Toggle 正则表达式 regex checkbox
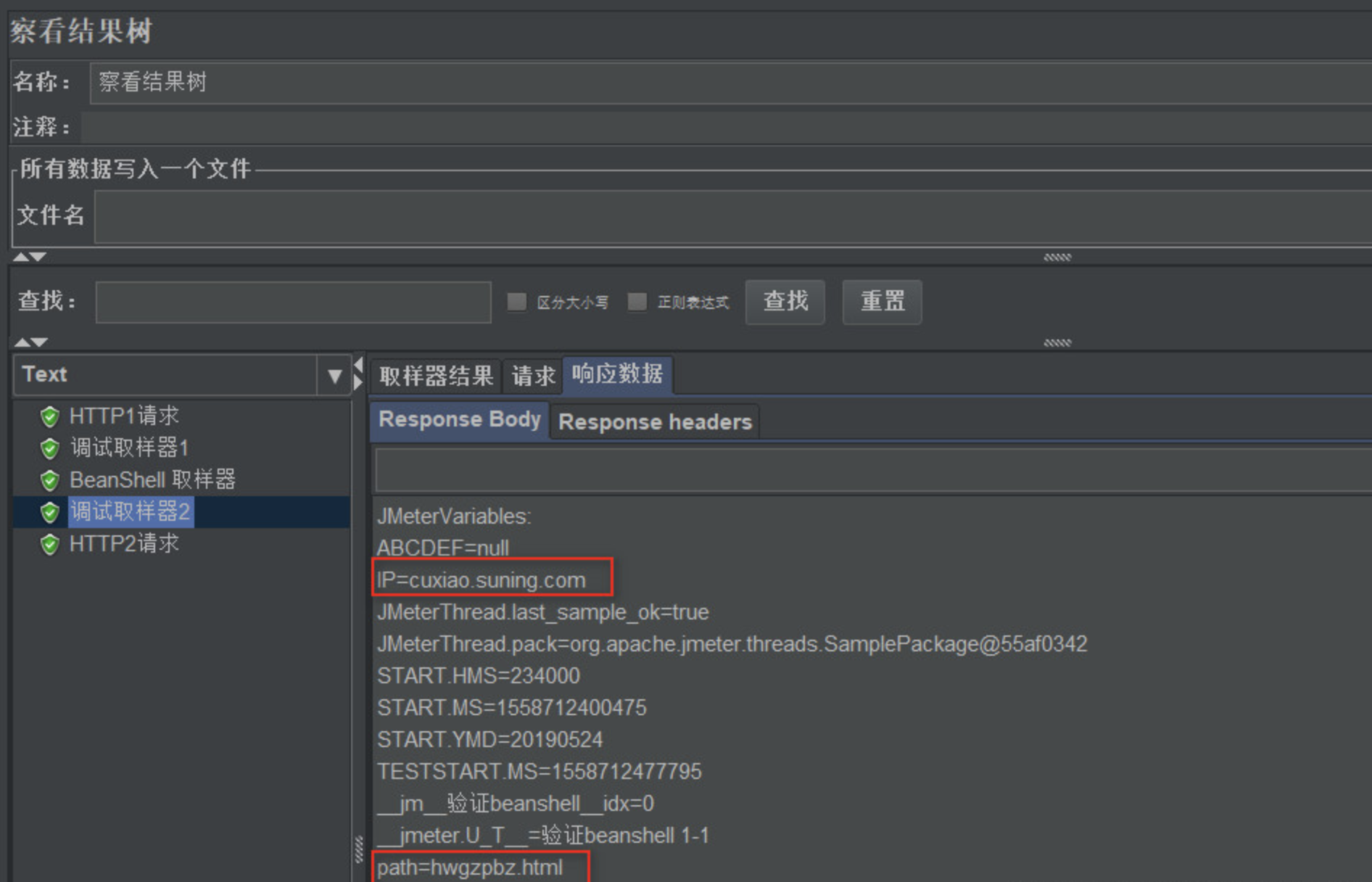Image resolution: width=1372 pixels, height=882 pixels. (637, 302)
